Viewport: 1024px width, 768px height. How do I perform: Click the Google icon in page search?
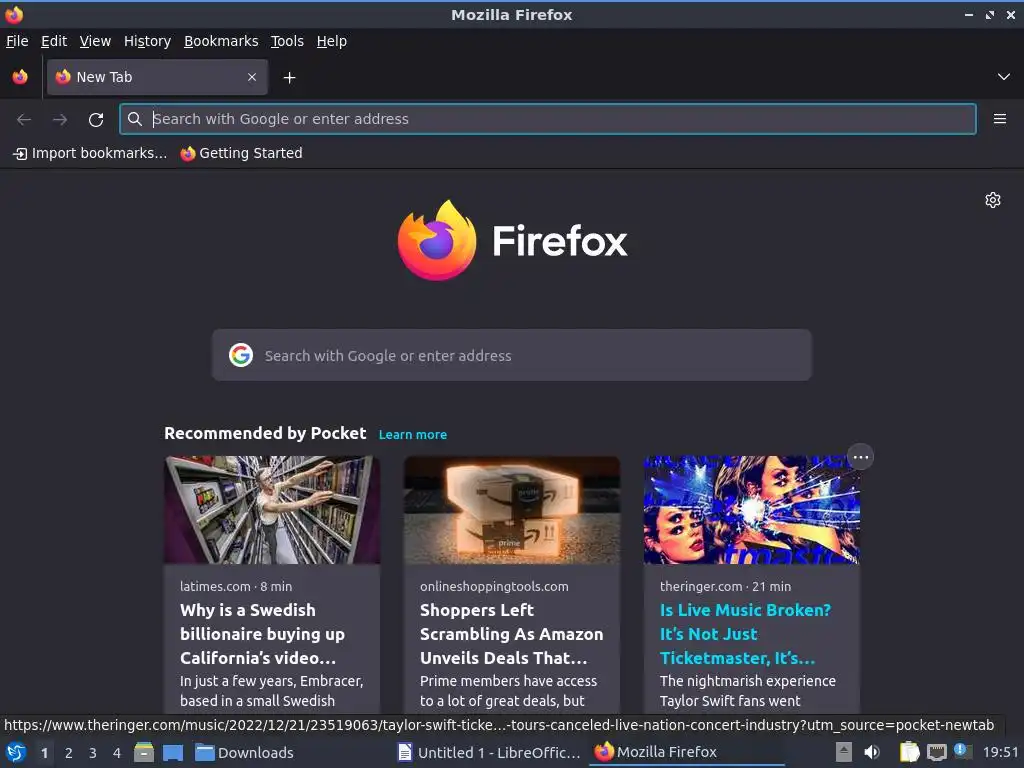pyautogui.click(x=241, y=355)
